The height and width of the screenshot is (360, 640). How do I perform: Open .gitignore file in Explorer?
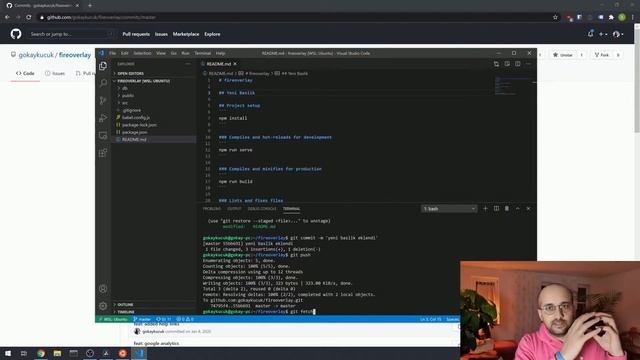[x=153, y=110]
